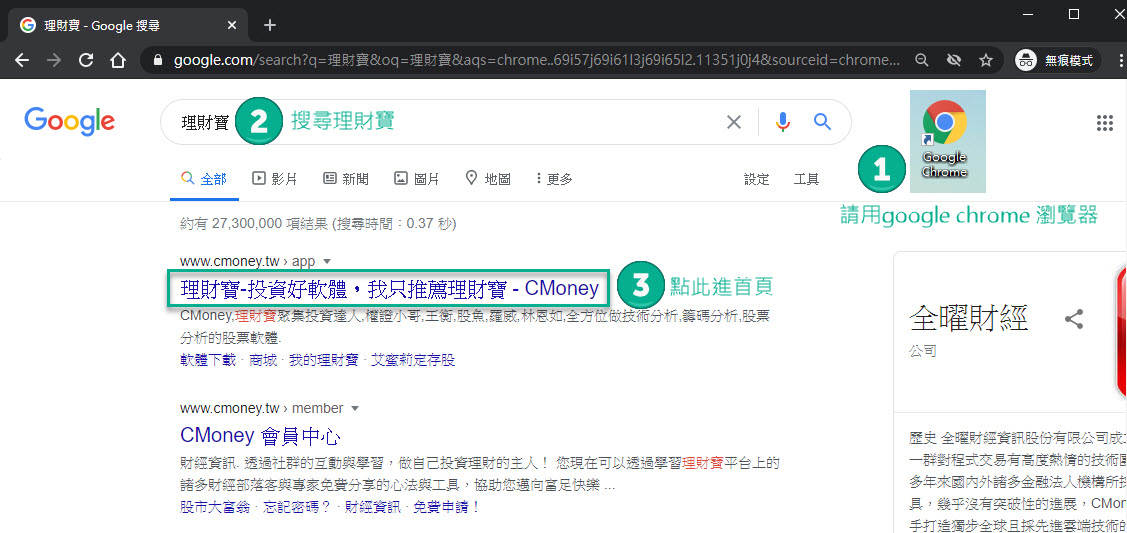This screenshot has height=533, width=1127.
Task: Switch to the 新聞 results tab
Action: 346,179
